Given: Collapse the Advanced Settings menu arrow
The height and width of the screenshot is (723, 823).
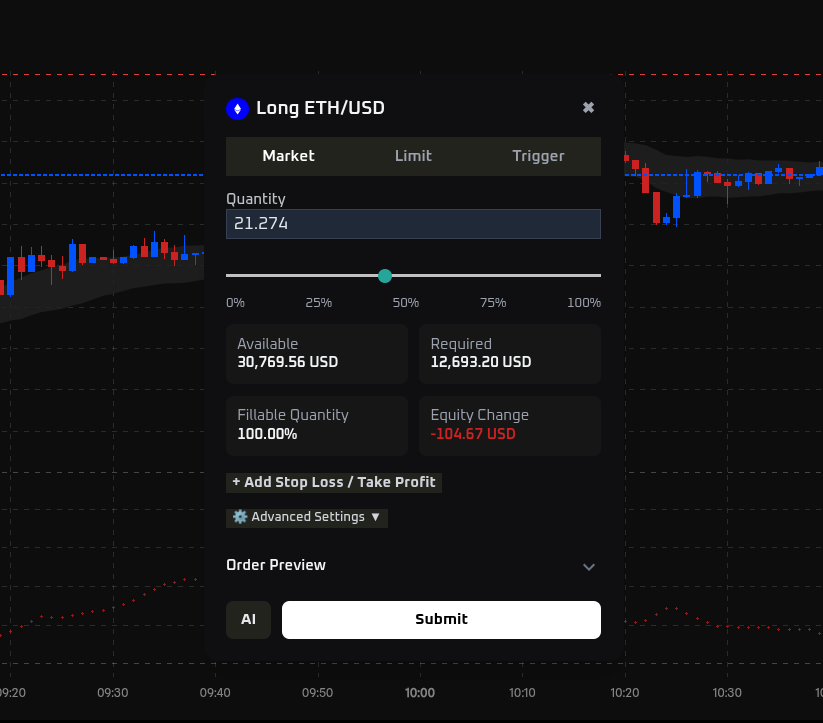Looking at the screenshot, I should point(377,517).
